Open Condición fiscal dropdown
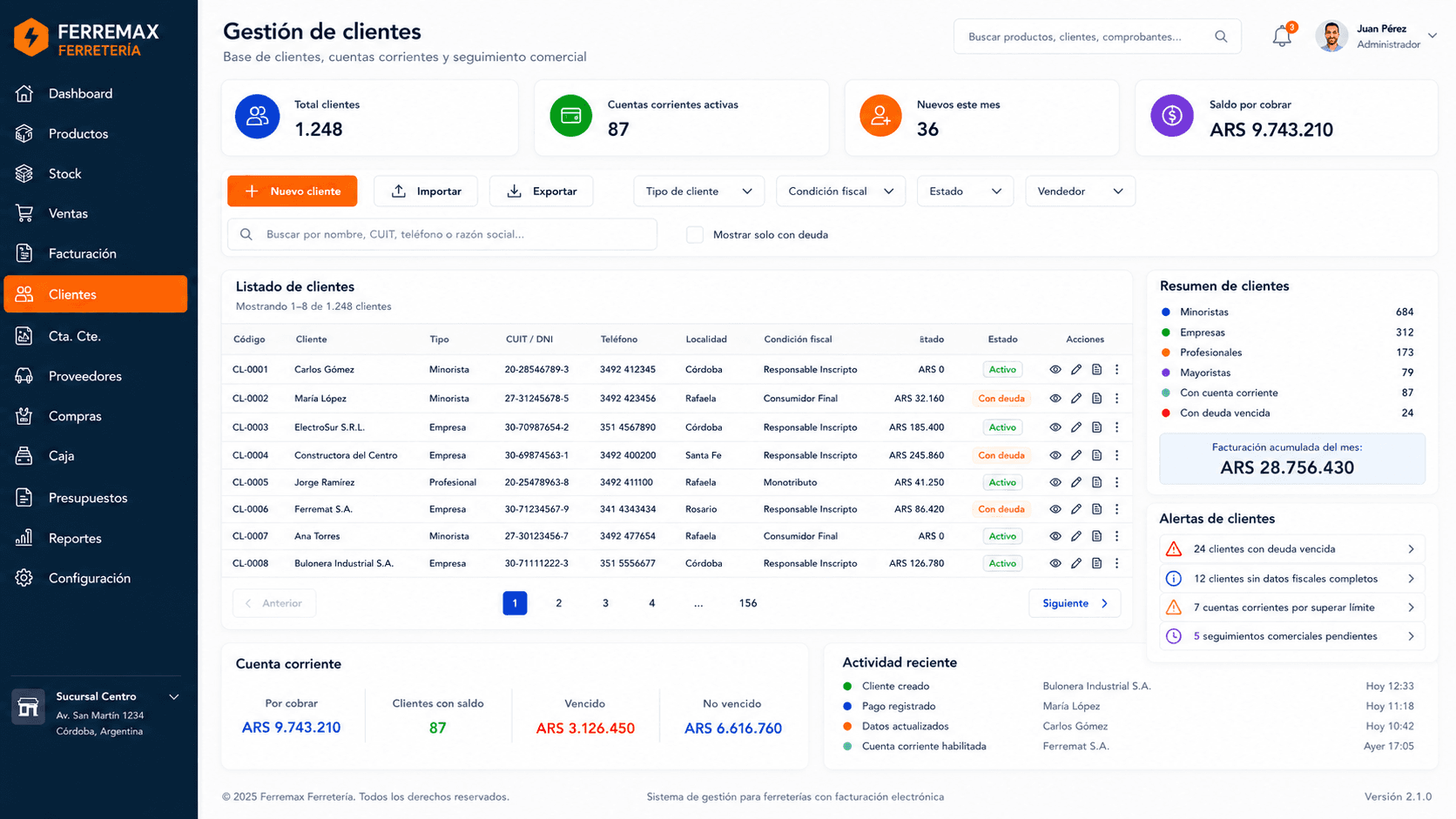 pyautogui.click(x=840, y=191)
